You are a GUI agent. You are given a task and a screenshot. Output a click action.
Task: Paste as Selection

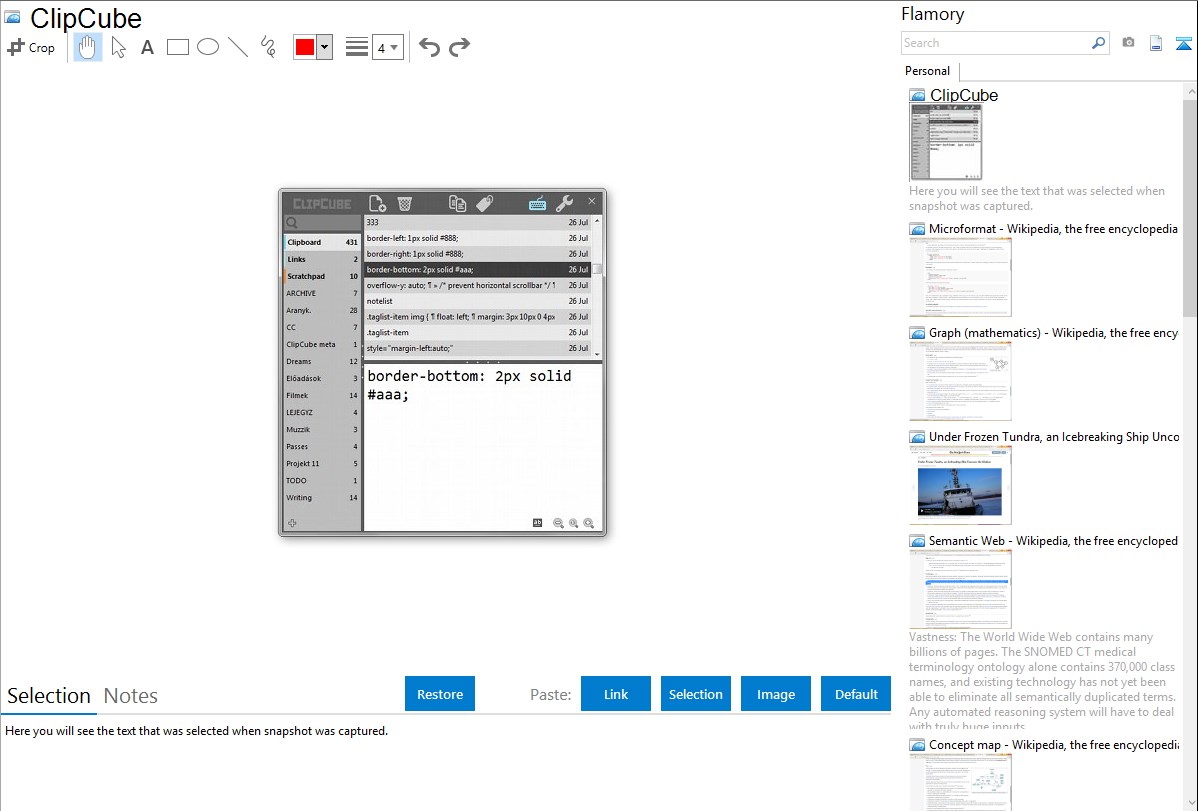point(696,694)
